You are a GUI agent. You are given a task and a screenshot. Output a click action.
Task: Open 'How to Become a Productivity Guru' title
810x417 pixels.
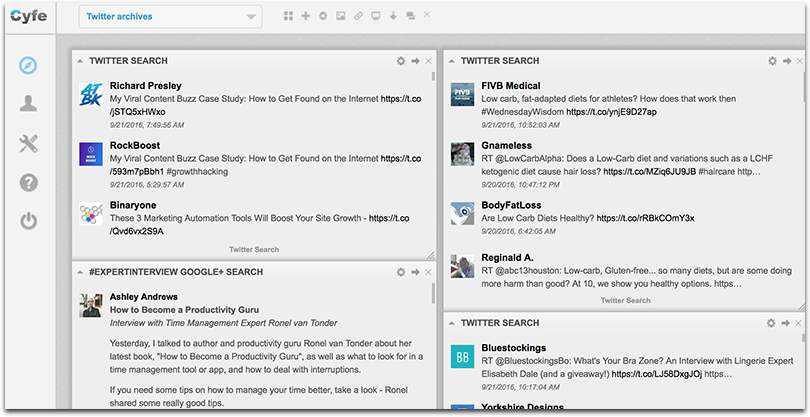[184, 310]
